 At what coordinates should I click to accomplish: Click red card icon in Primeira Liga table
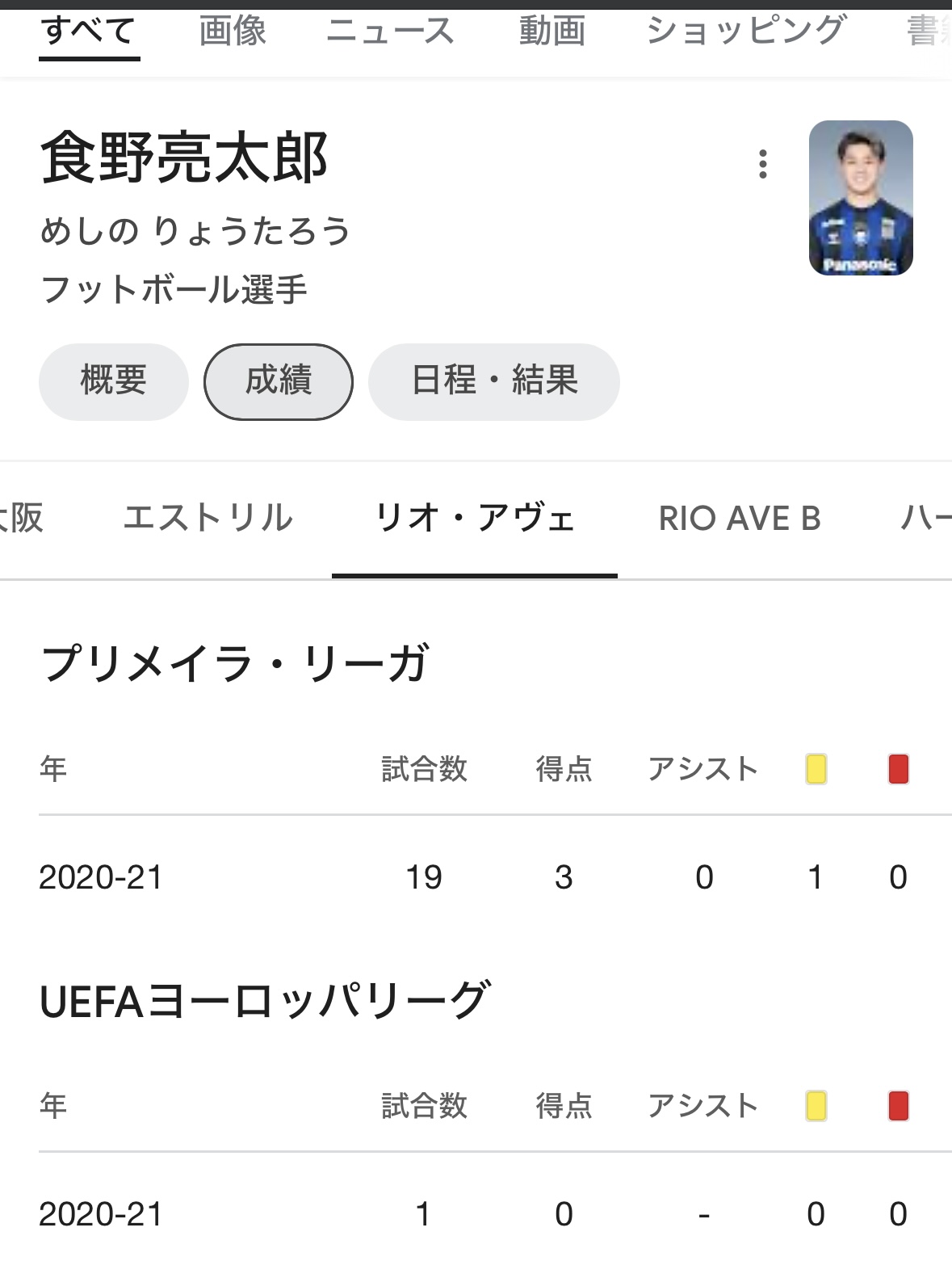click(899, 769)
